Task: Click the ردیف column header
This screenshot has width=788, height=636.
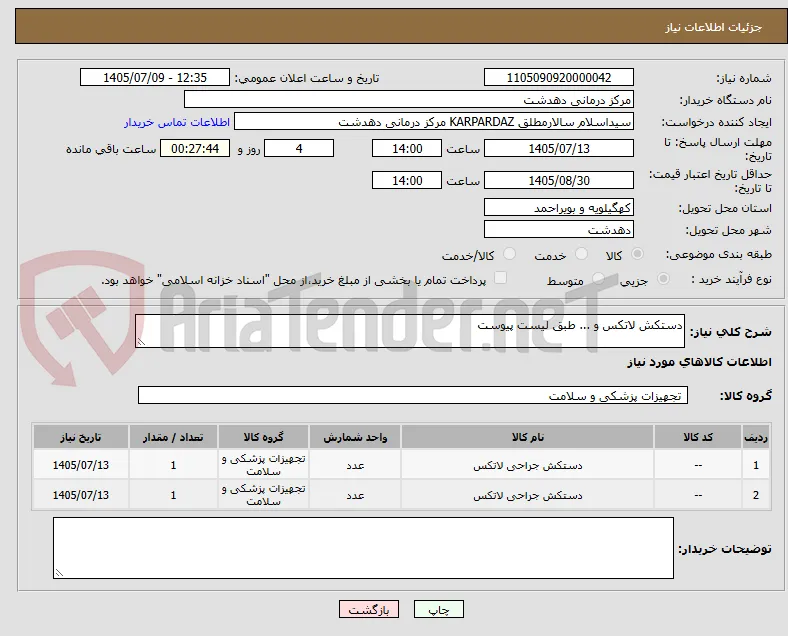Action: click(x=755, y=437)
